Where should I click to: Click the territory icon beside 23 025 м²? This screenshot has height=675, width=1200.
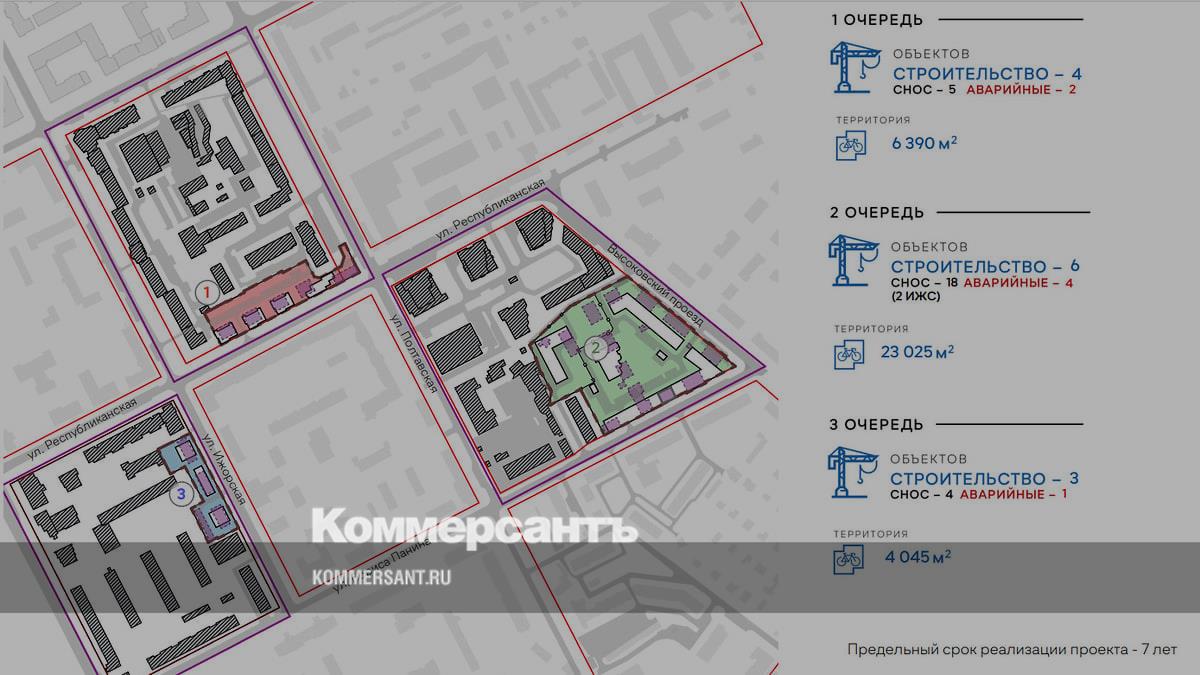[849, 353]
